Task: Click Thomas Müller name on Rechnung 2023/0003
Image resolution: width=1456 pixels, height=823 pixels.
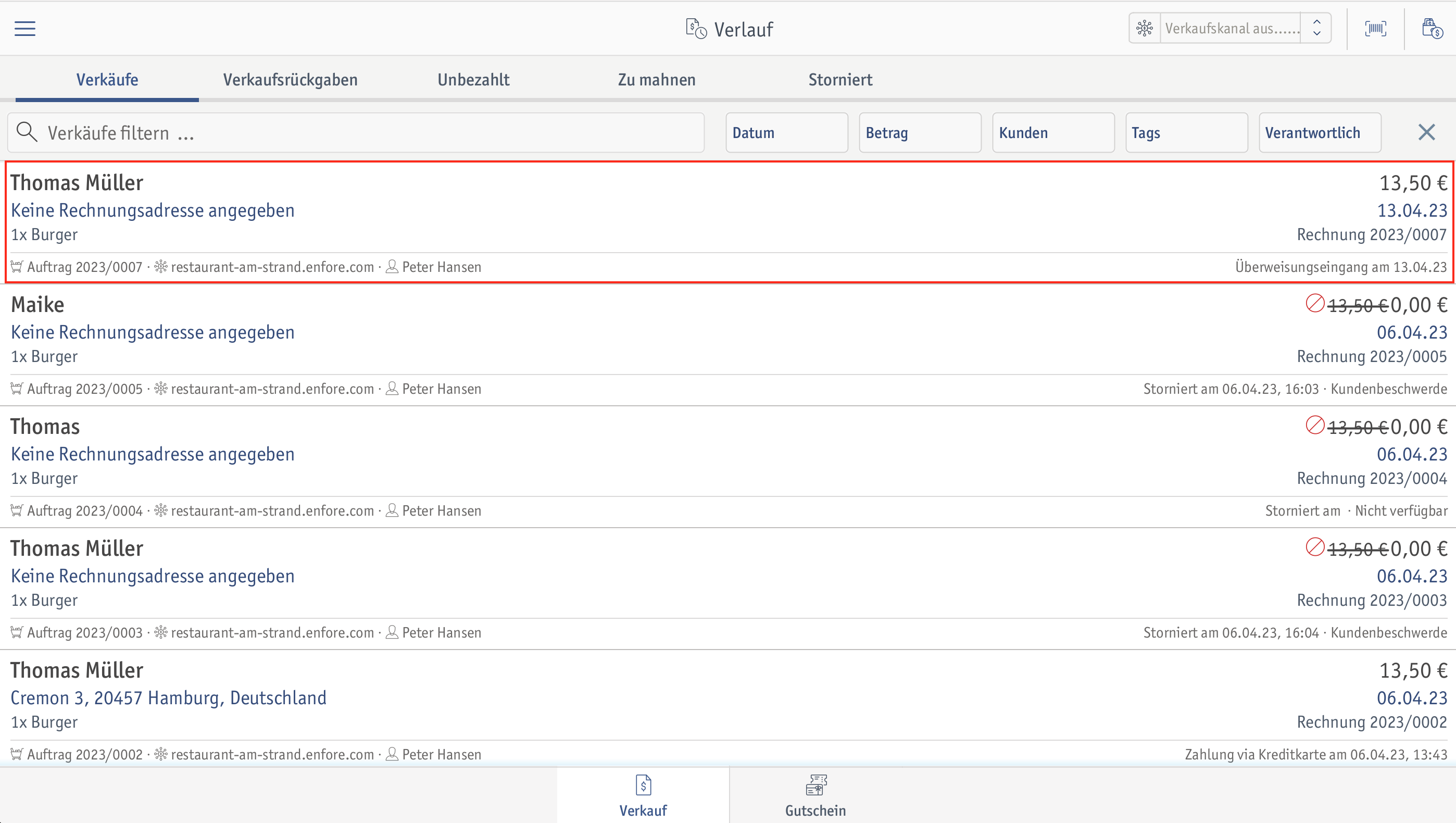Action: click(x=77, y=548)
